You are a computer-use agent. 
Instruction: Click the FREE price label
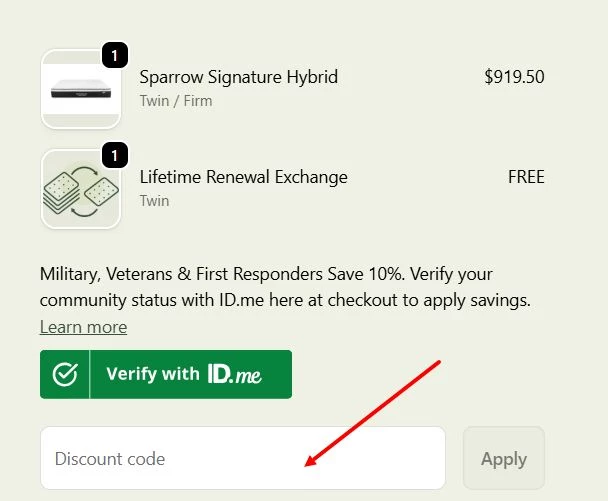(526, 177)
